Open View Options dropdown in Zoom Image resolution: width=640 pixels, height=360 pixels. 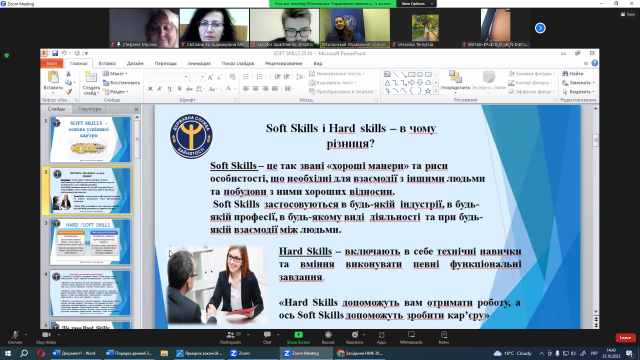point(416,4)
